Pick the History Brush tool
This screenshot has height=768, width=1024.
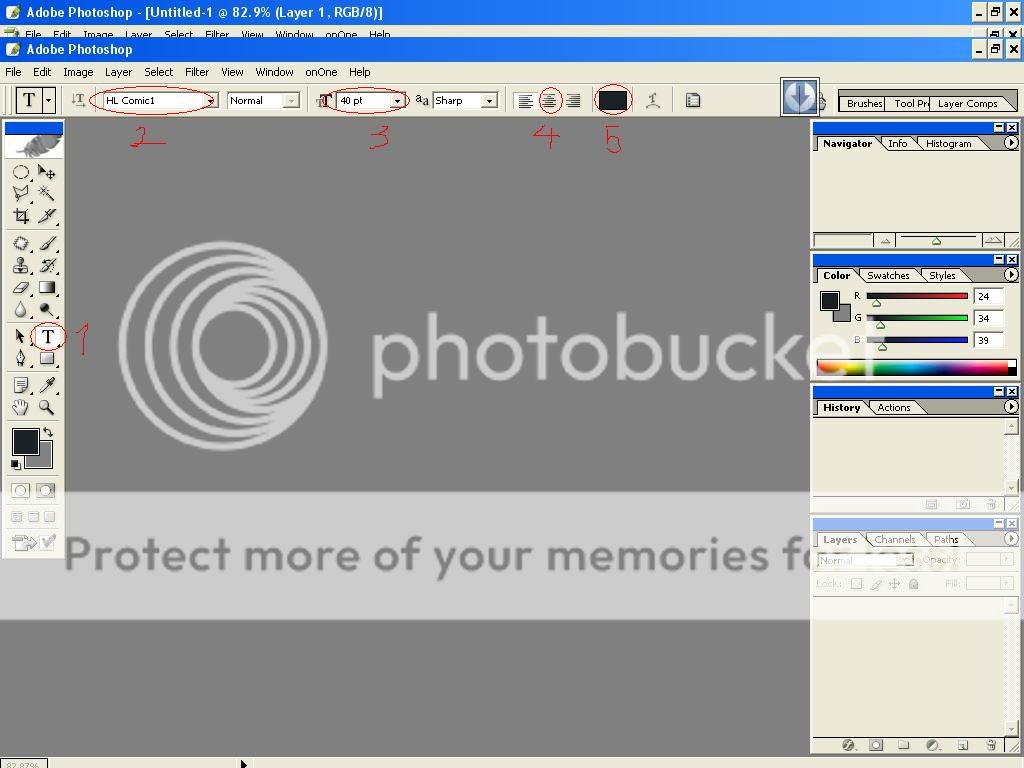(x=46, y=266)
